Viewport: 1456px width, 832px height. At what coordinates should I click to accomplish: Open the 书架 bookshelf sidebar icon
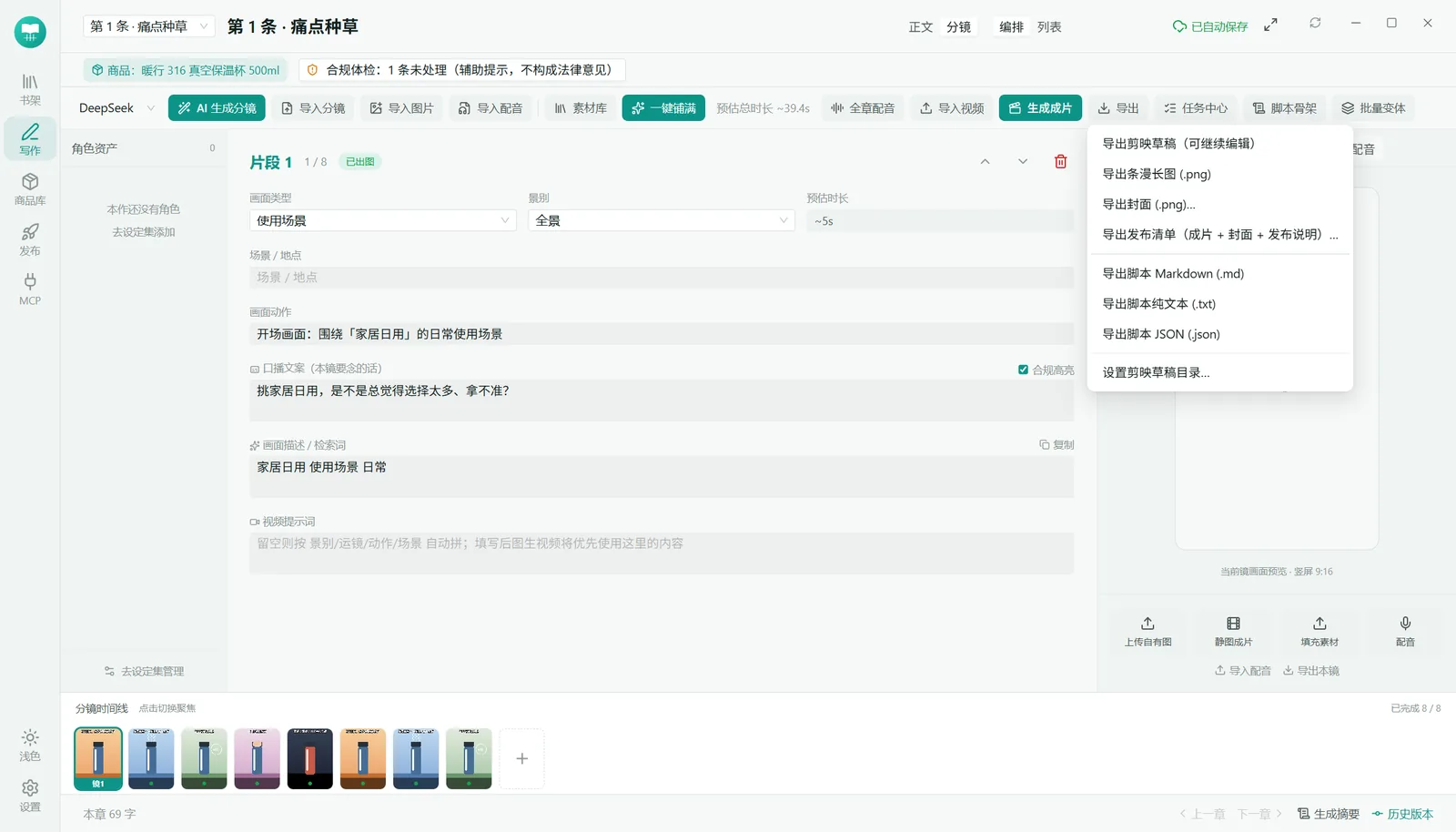coord(30,89)
